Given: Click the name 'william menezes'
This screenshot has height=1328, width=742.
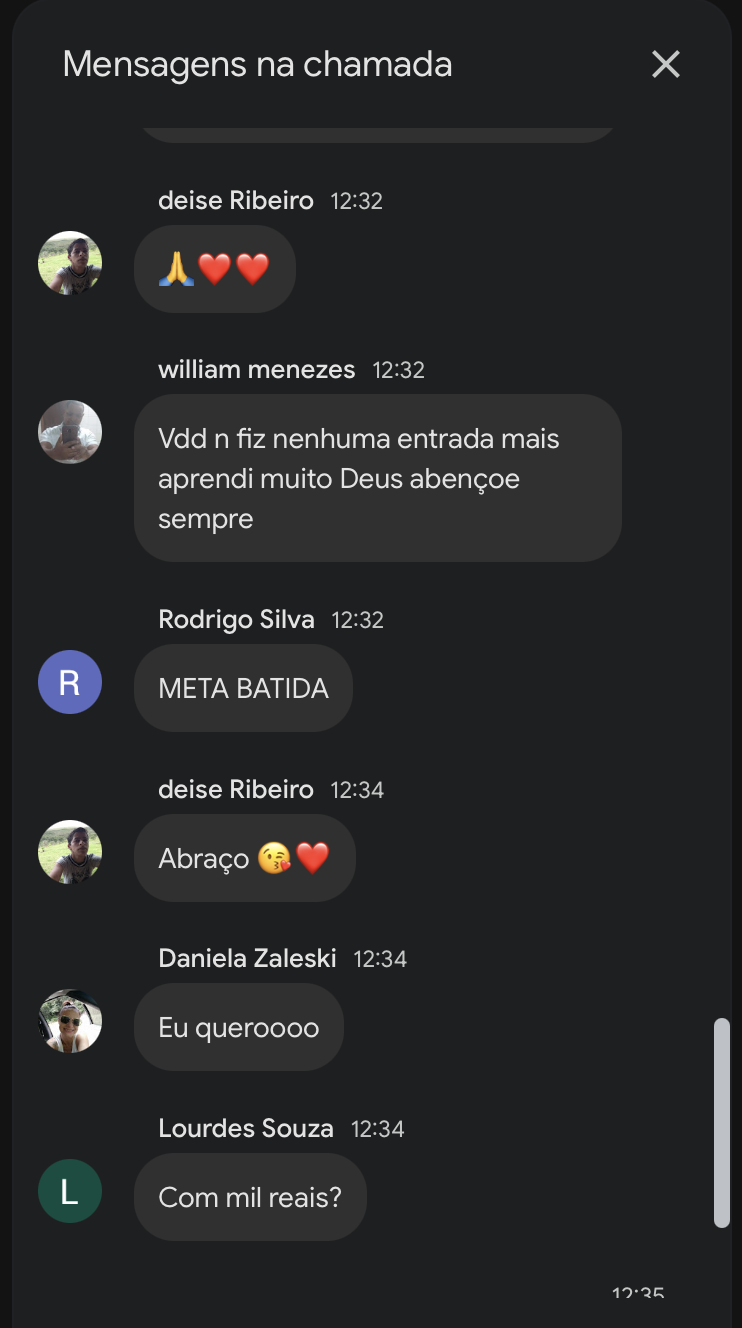Looking at the screenshot, I should click(256, 370).
